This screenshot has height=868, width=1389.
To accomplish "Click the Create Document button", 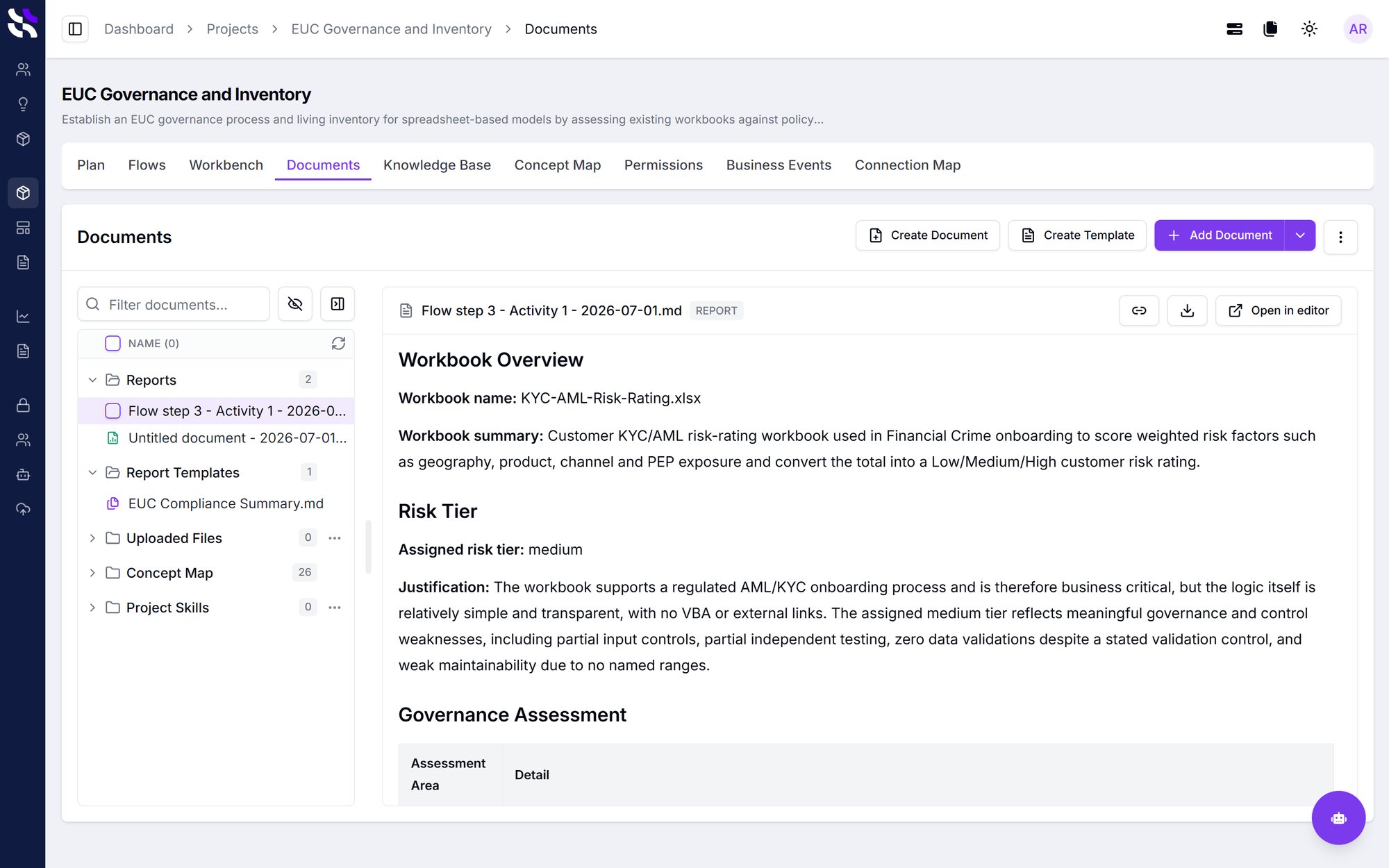I will pyautogui.click(x=928, y=235).
